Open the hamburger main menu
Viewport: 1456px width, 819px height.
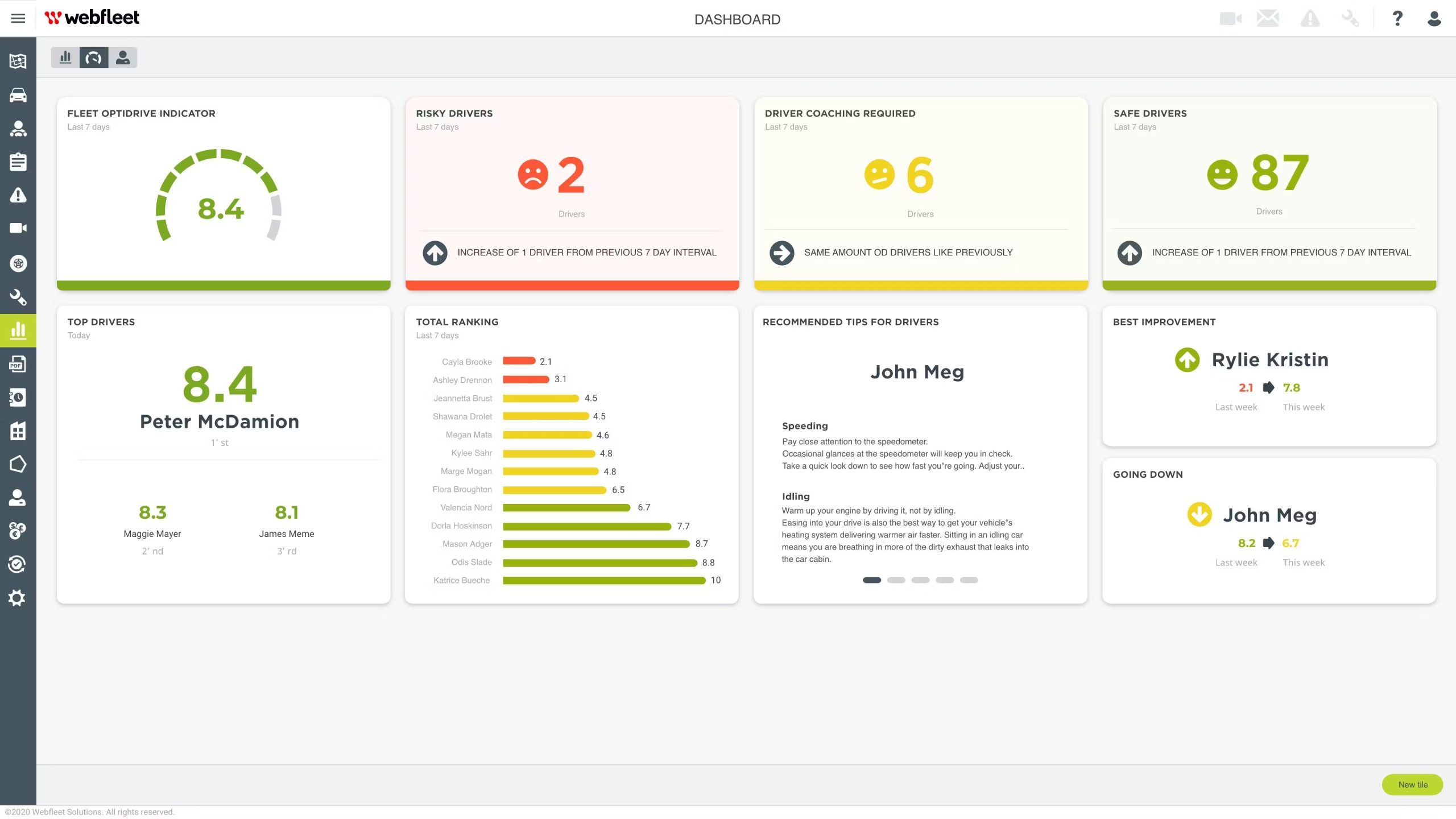(18, 18)
